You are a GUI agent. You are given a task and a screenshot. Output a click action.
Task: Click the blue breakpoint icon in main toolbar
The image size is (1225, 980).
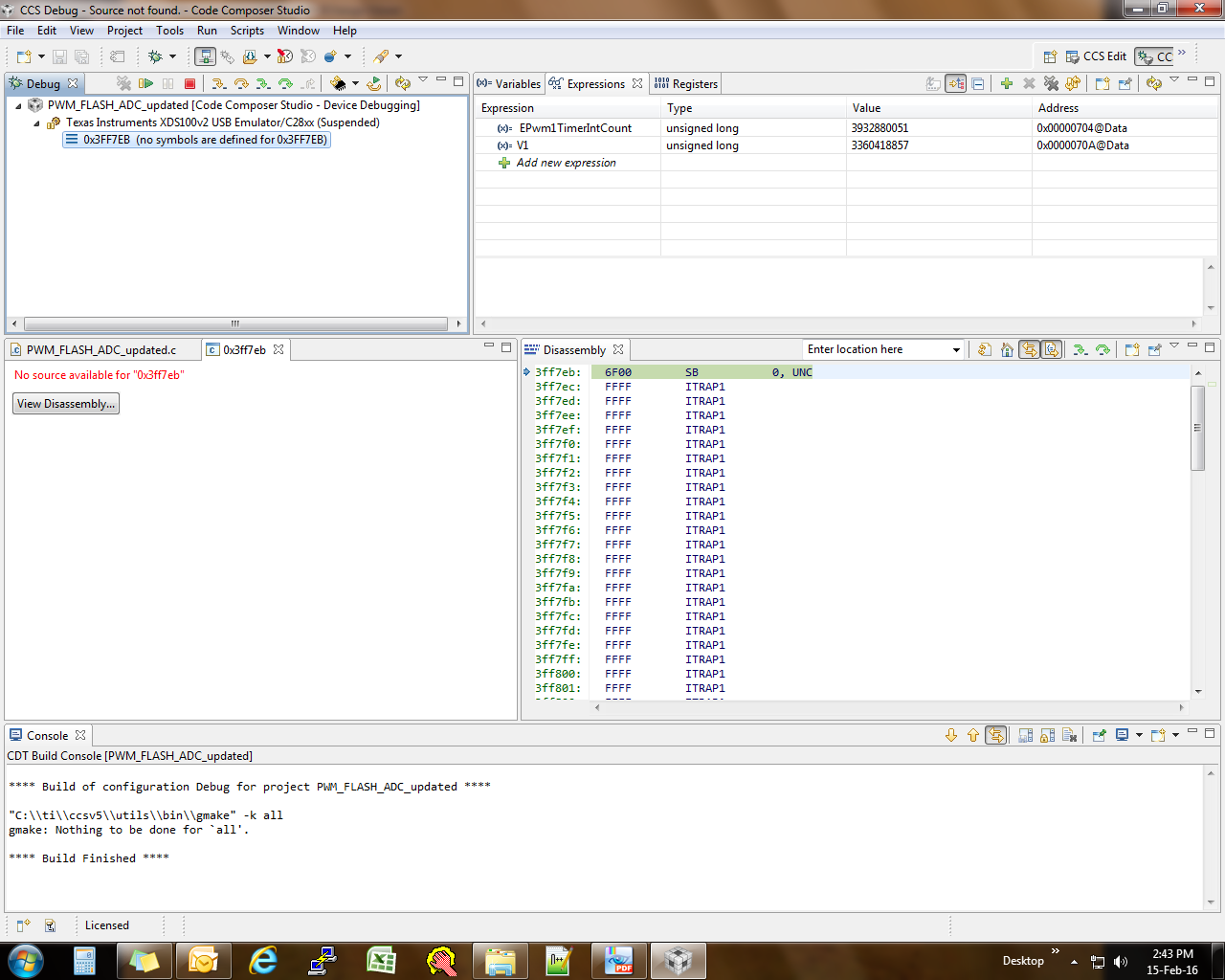coord(330,56)
